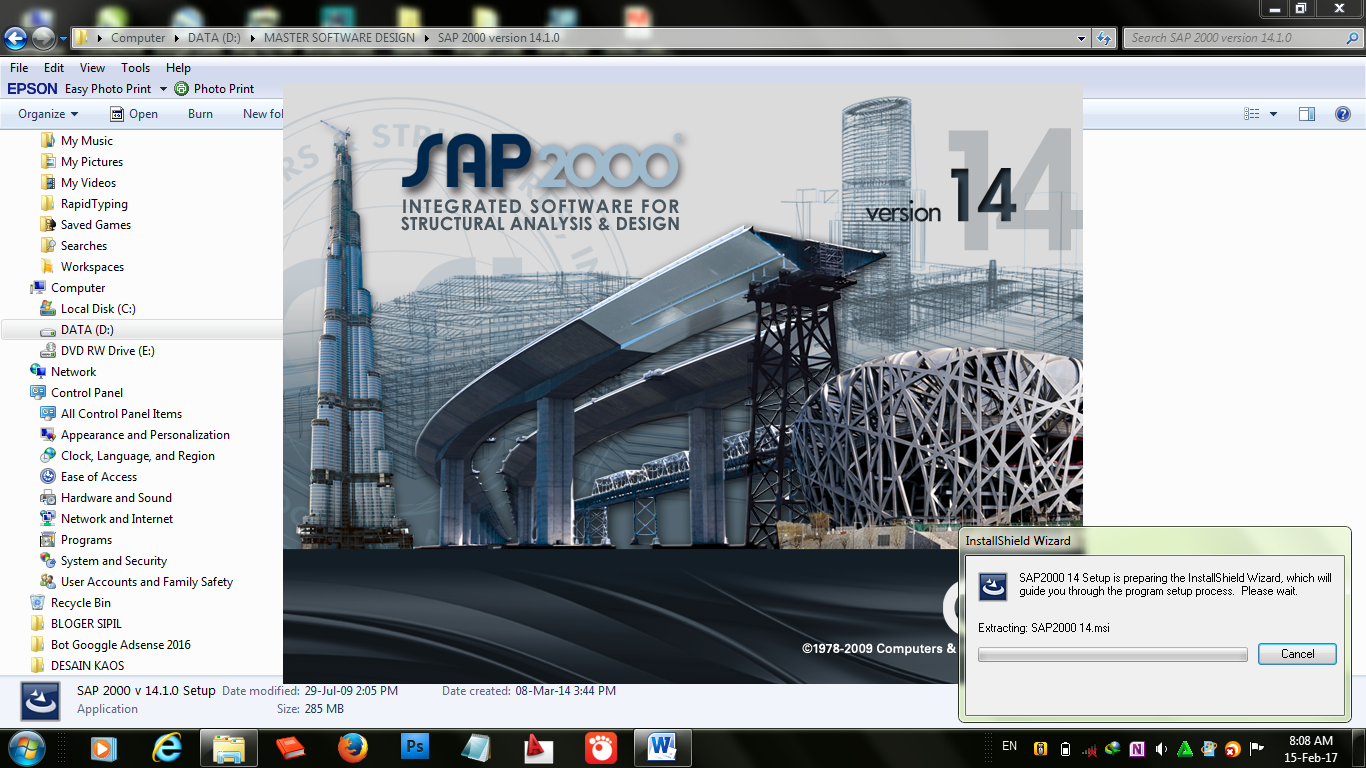This screenshot has width=1366, height=768.
Task: Click the SAP 2000 Setup icon in details pane
Action: pyautogui.click(x=40, y=701)
